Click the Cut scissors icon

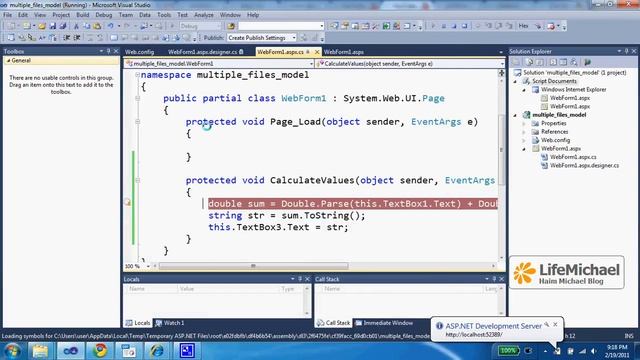coord(76,26)
